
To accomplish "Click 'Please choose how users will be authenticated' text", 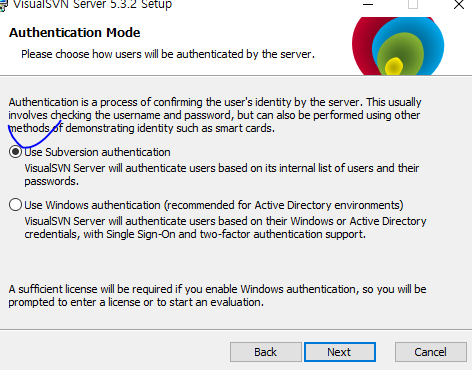I will [x=168, y=54].
